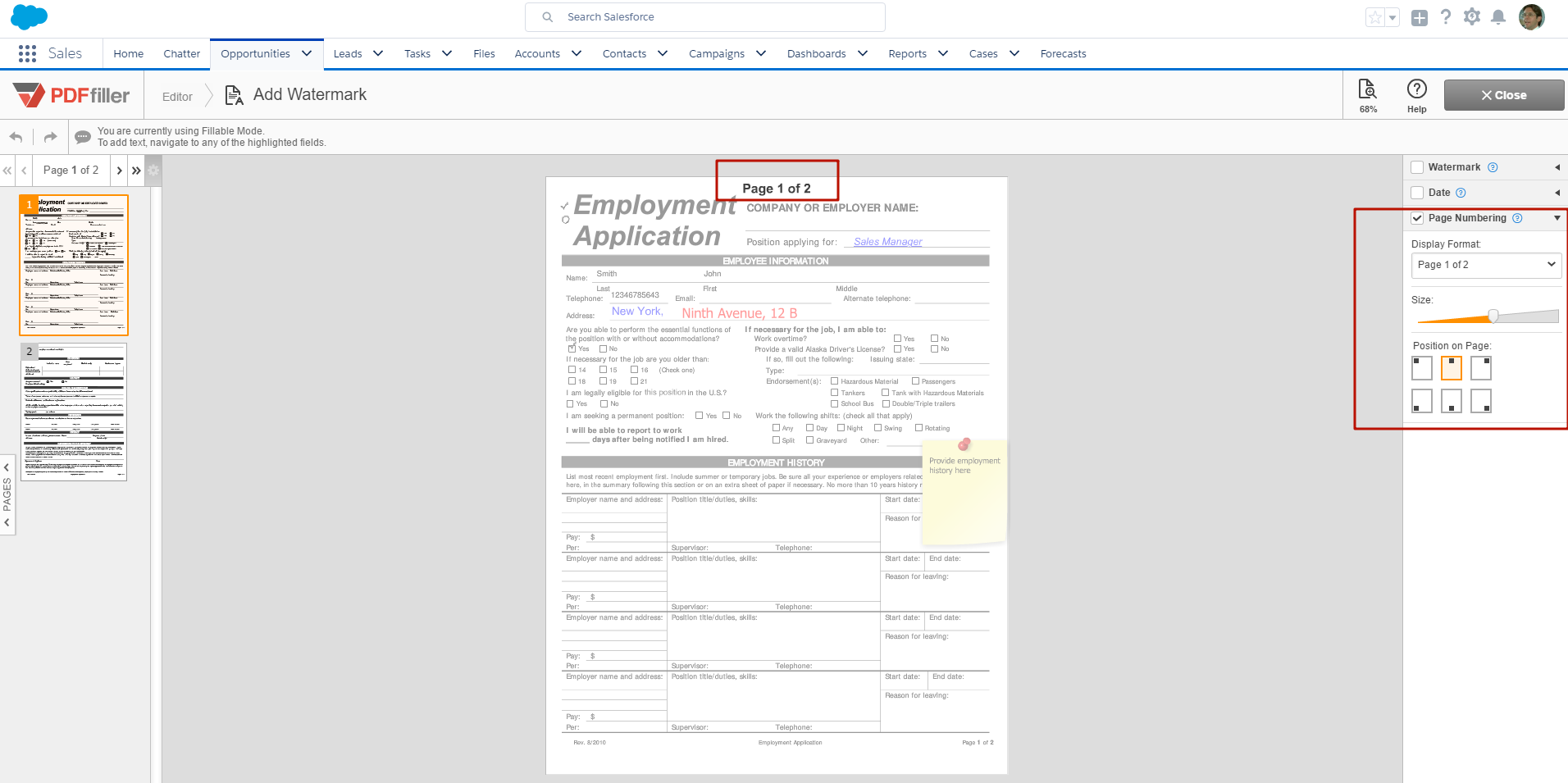Select page 2 thumbnail
Screen dimensions: 1568x783
pyautogui.click(x=74, y=412)
